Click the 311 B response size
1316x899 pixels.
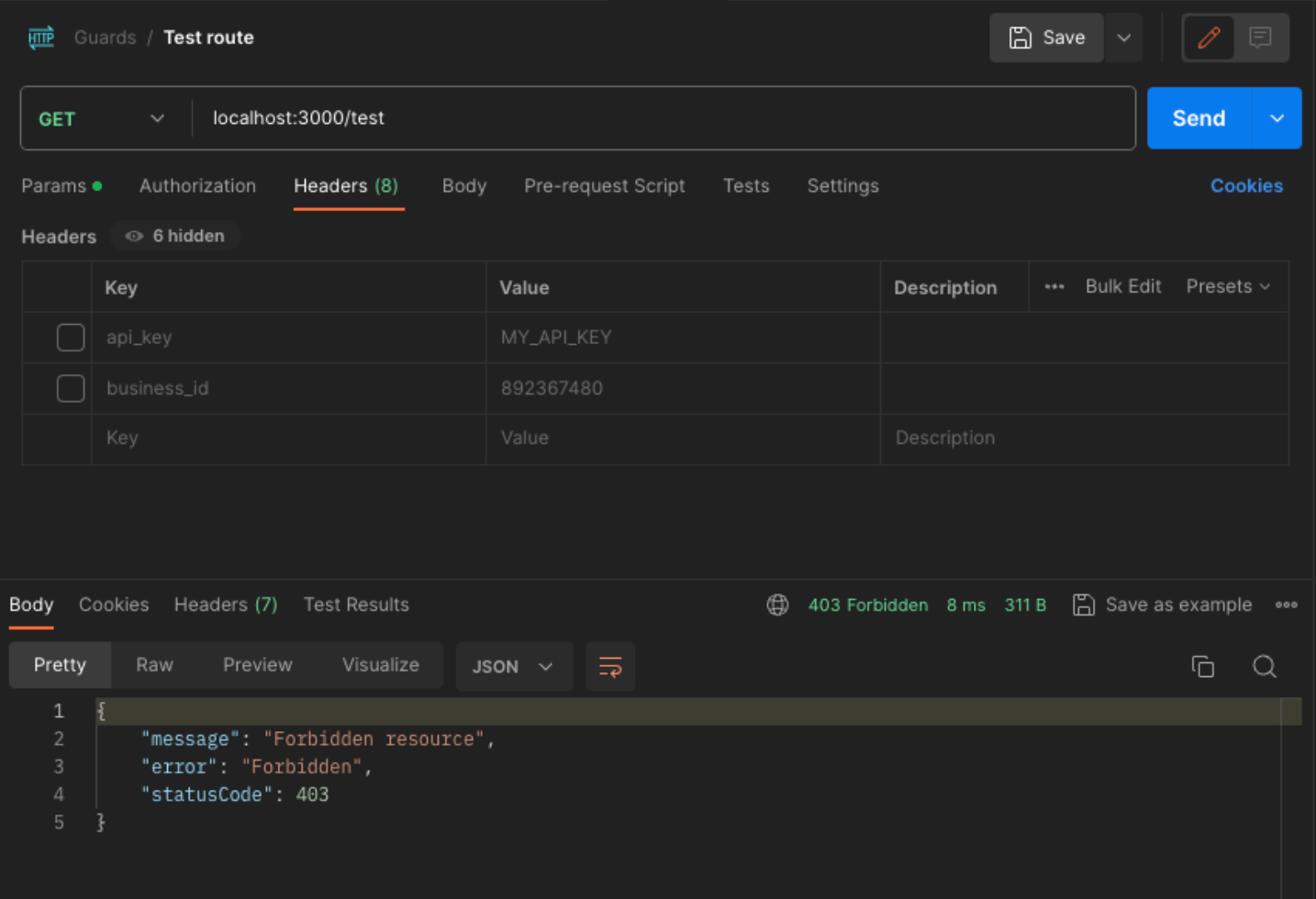1025,605
